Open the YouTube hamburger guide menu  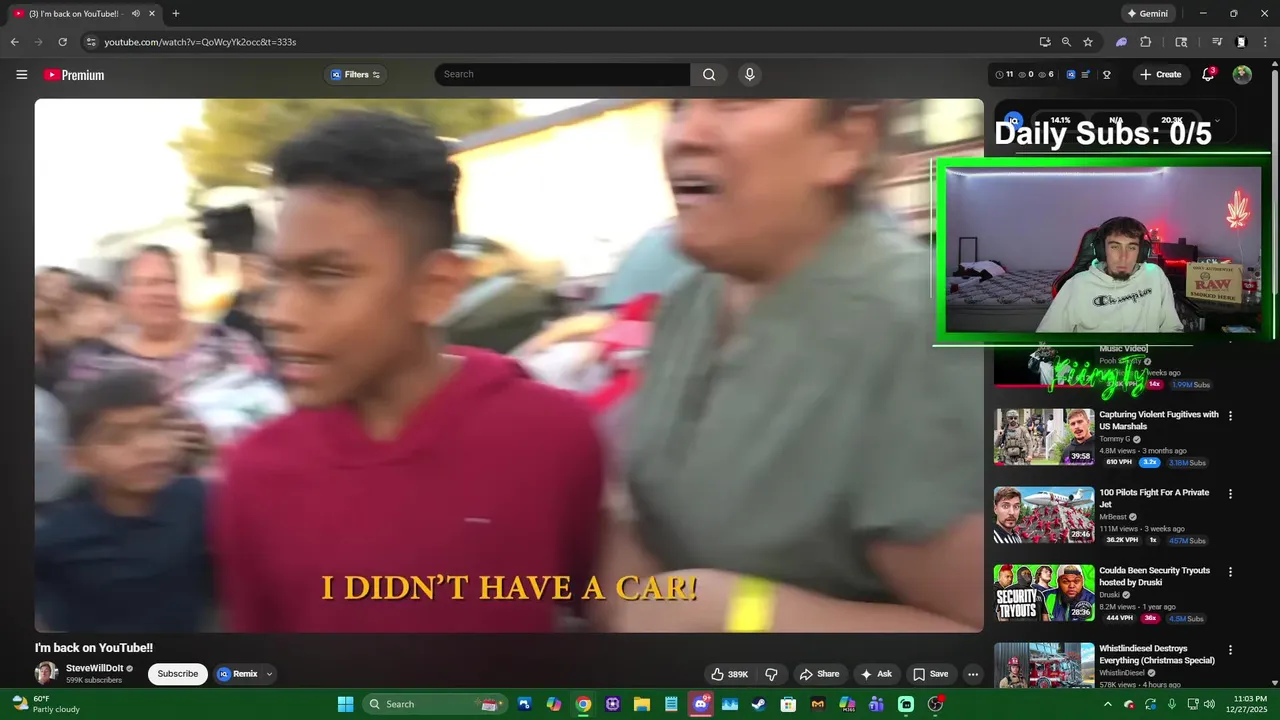(21, 74)
